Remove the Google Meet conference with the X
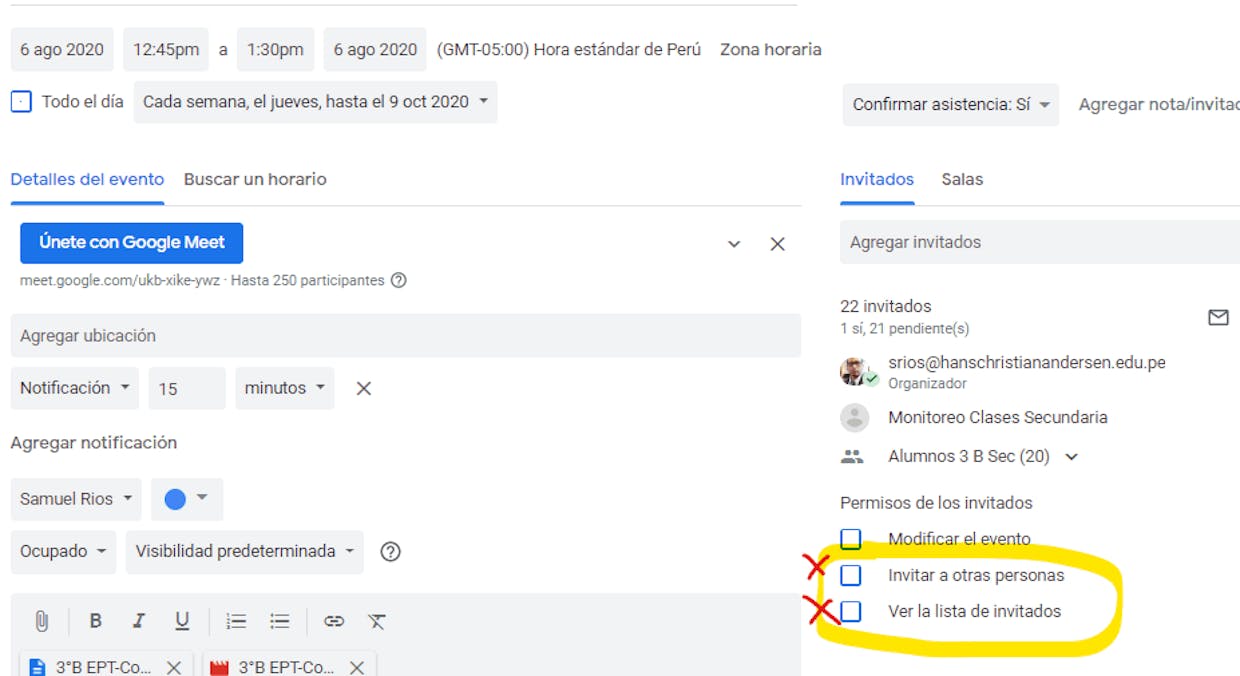1240x676 pixels. tap(777, 244)
